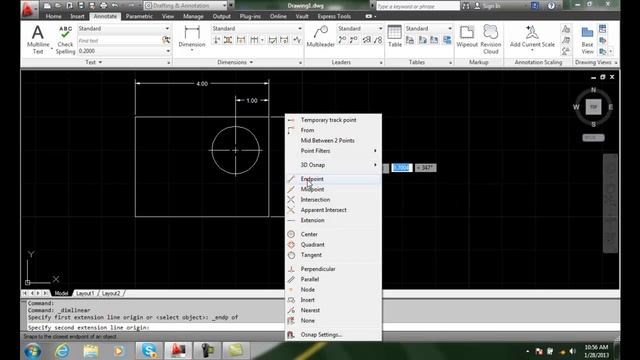Select the Base View tool
This screenshot has height=360, width=640.
587,40
